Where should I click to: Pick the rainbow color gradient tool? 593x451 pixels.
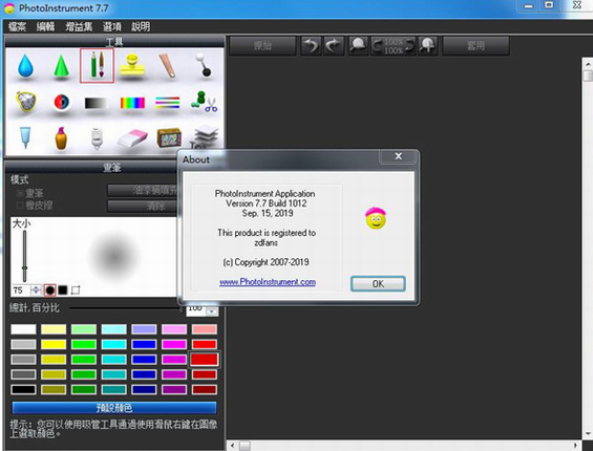(132, 103)
